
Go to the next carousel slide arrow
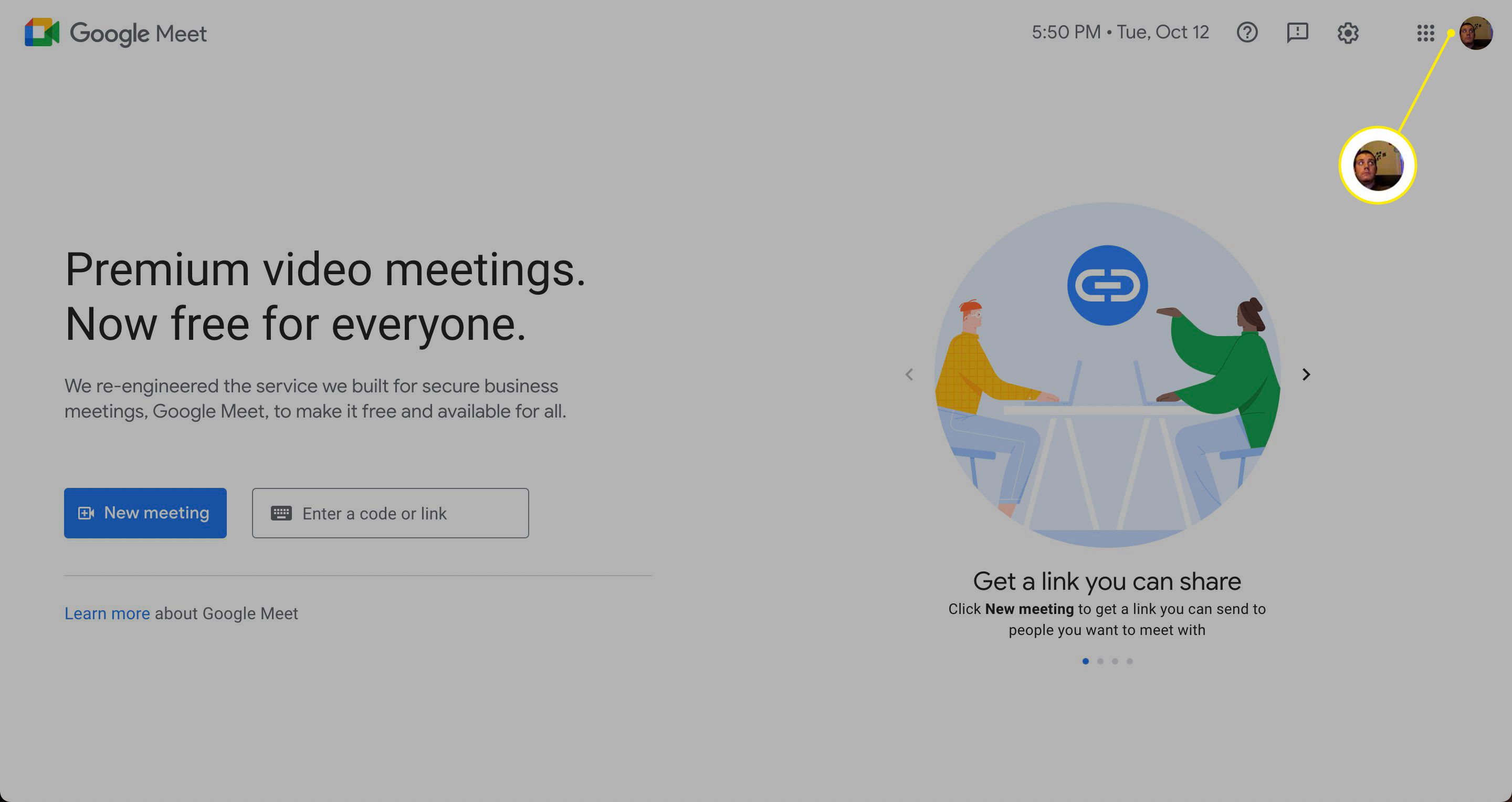(1306, 374)
